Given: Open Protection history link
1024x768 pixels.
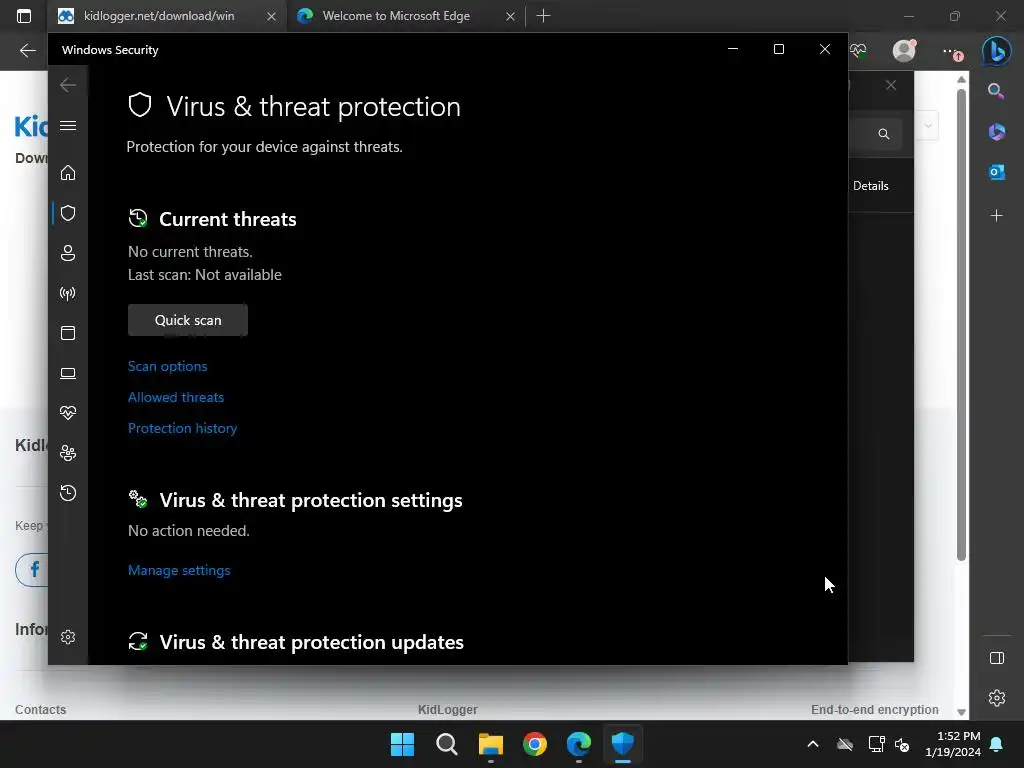Looking at the screenshot, I should 182,428.
